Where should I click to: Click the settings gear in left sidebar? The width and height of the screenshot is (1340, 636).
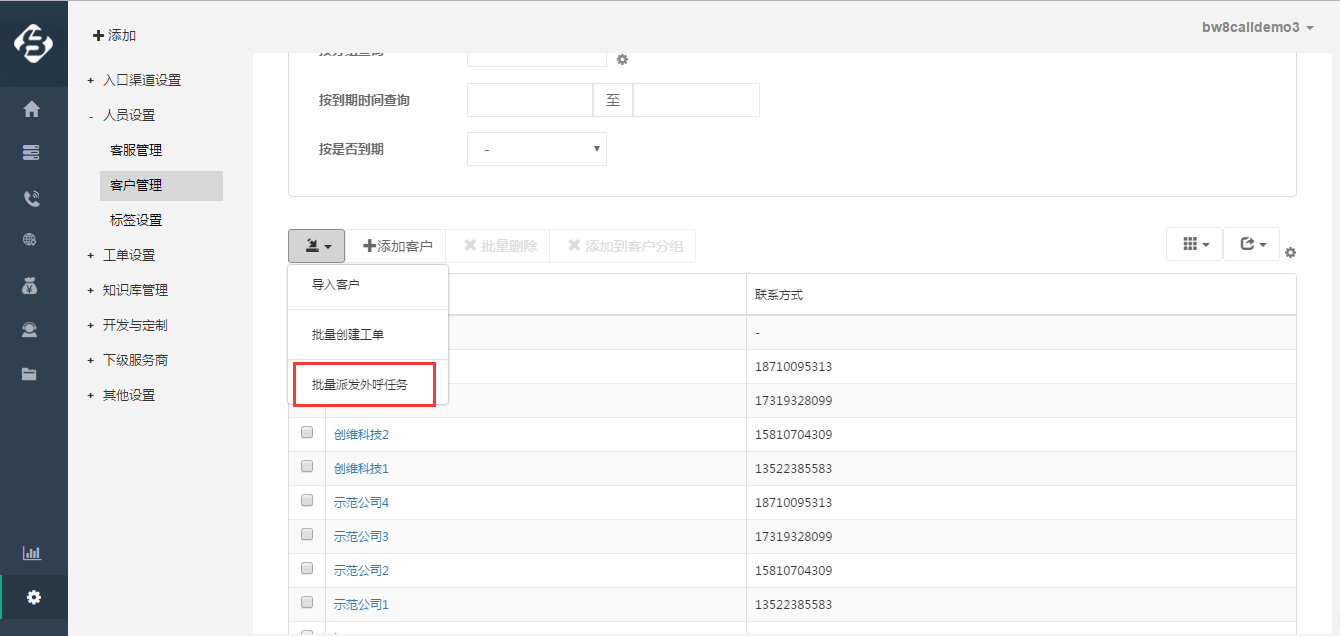click(x=34, y=597)
